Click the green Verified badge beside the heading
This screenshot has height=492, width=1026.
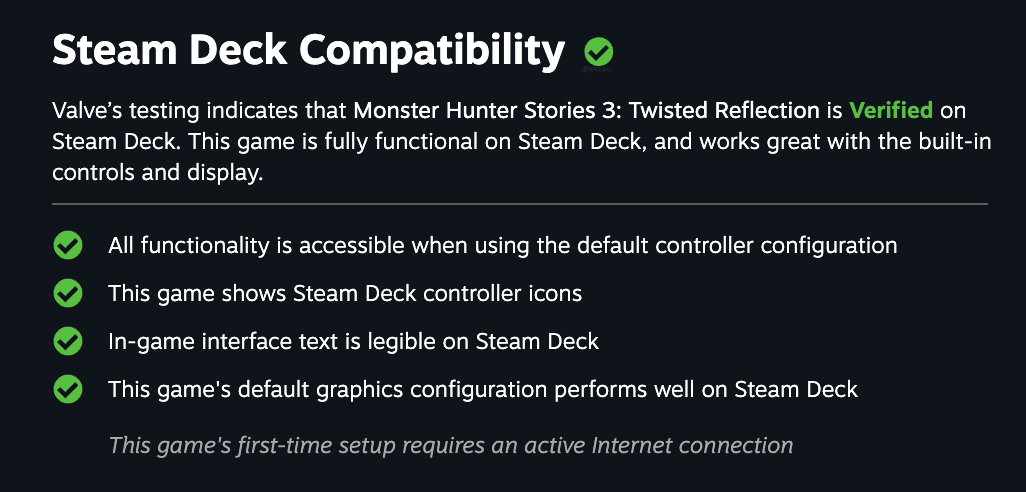pos(599,51)
